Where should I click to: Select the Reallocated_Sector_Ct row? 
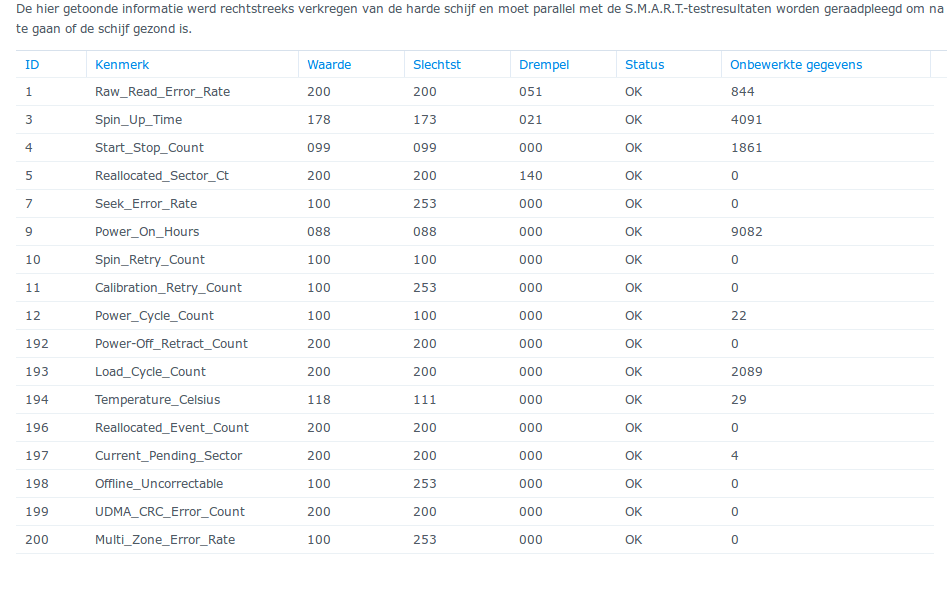(x=161, y=176)
